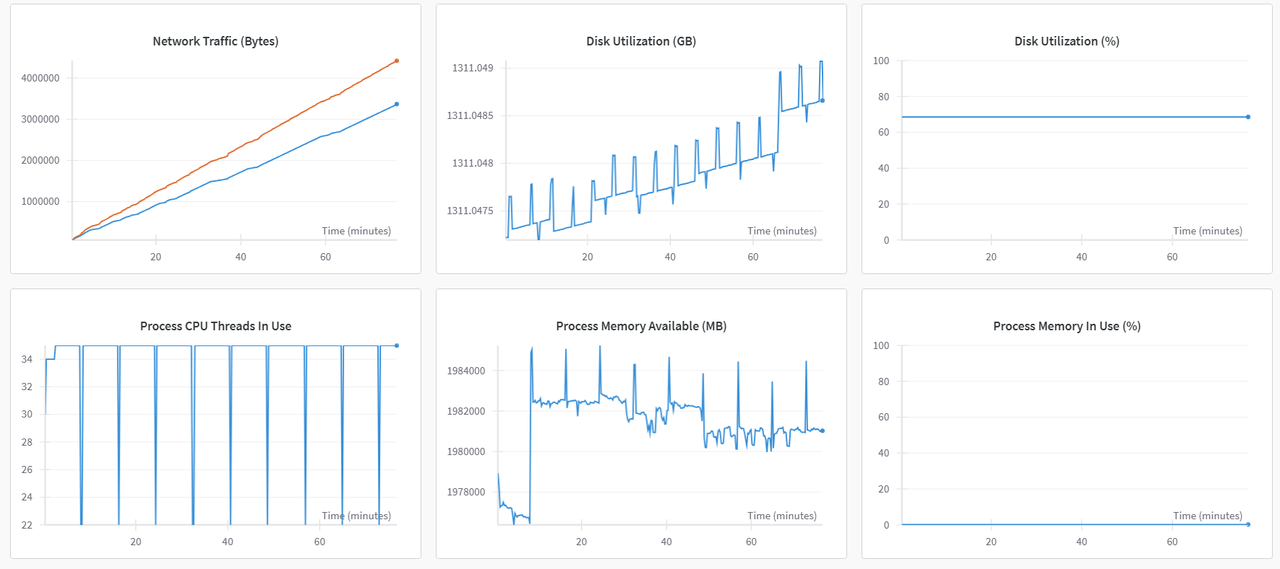Click the orange line's end point marker
This screenshot has height=569, width=1280.
[397, 61]
